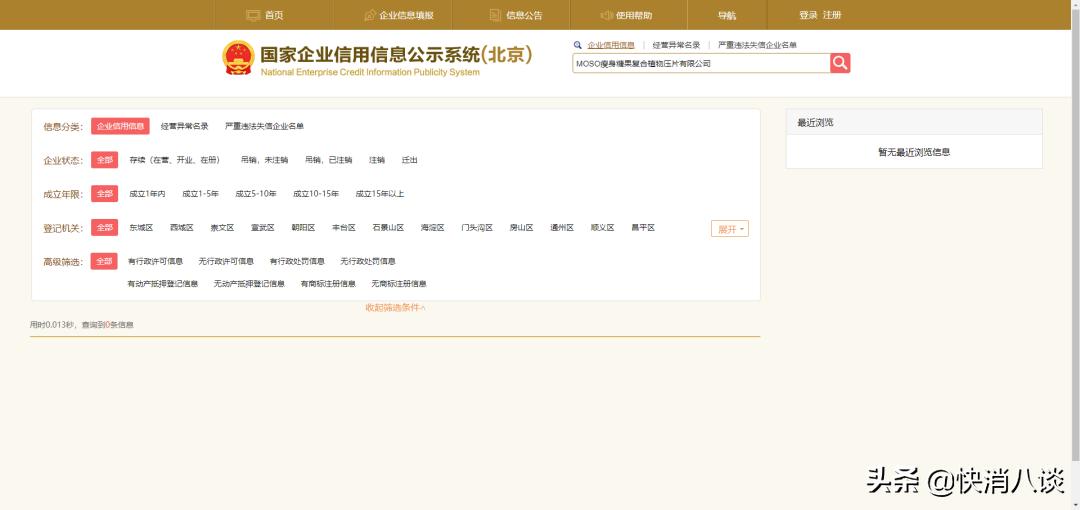Filter registration authority to 宣武区
The height and width of the screenshot is (510, 1080).
click(262, 227)
